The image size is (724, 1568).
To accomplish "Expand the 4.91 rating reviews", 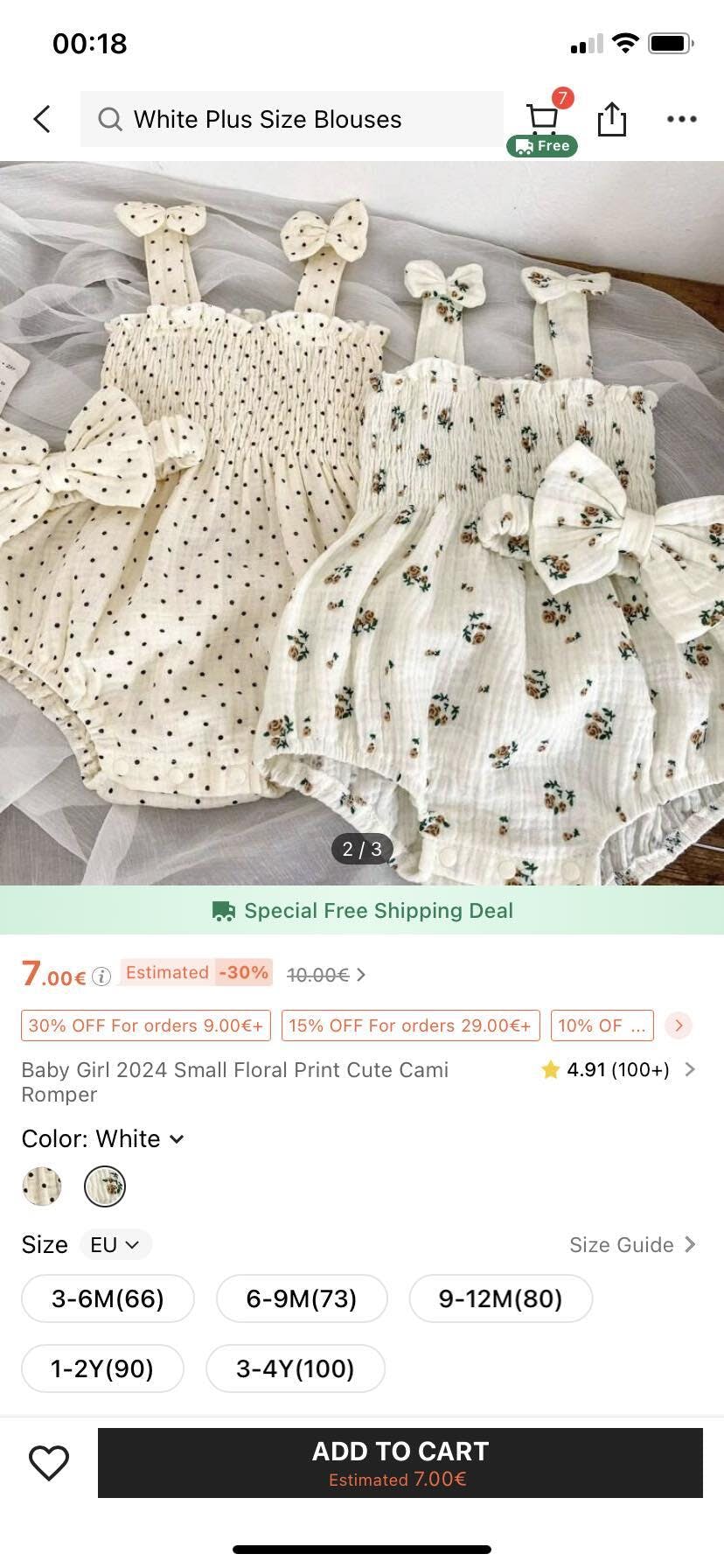I will point(618,1069).
